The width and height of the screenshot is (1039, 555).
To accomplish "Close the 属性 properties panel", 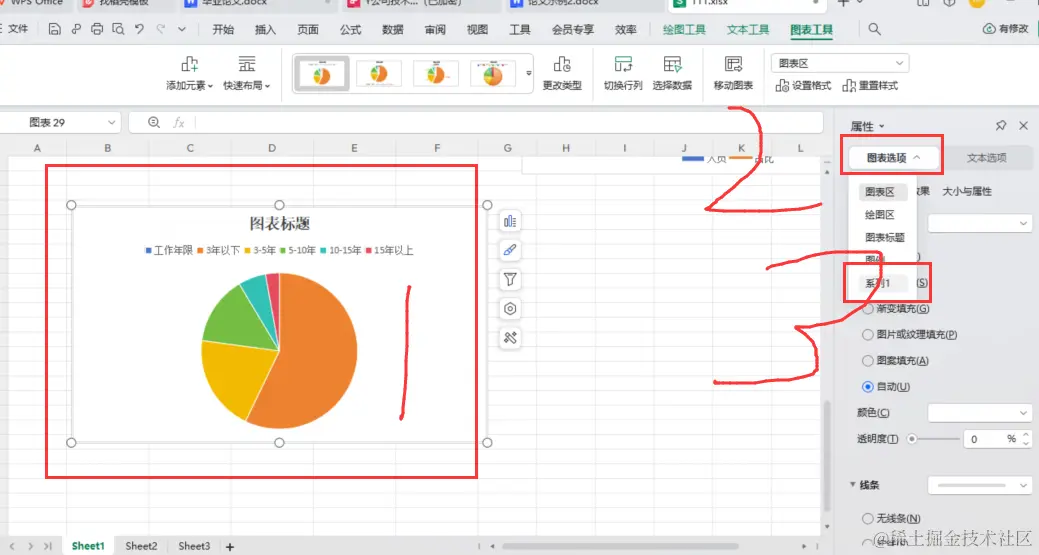I will coord(1024,125).
